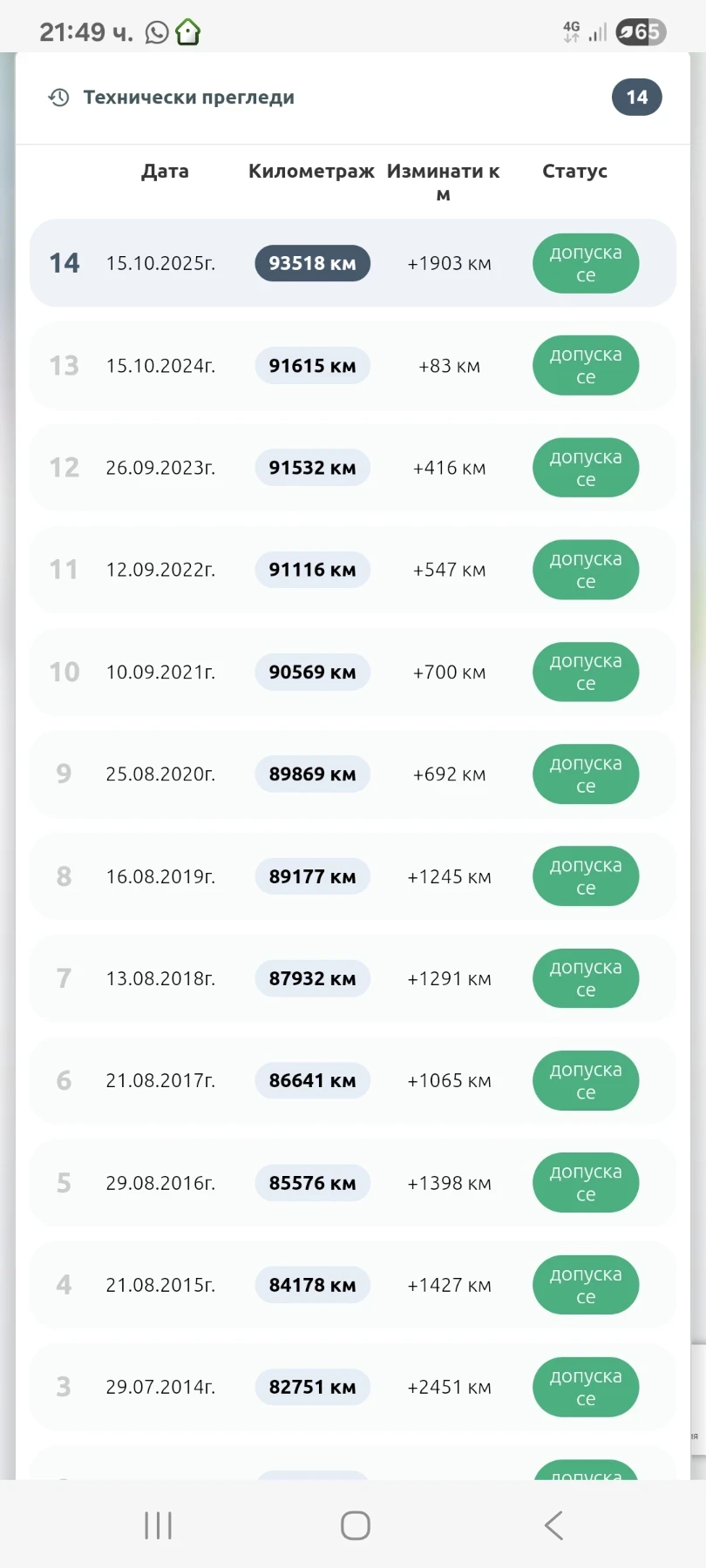706x1568 pixels.
Task: Tap +2451 км travelled value
Action: (449, 1387)
